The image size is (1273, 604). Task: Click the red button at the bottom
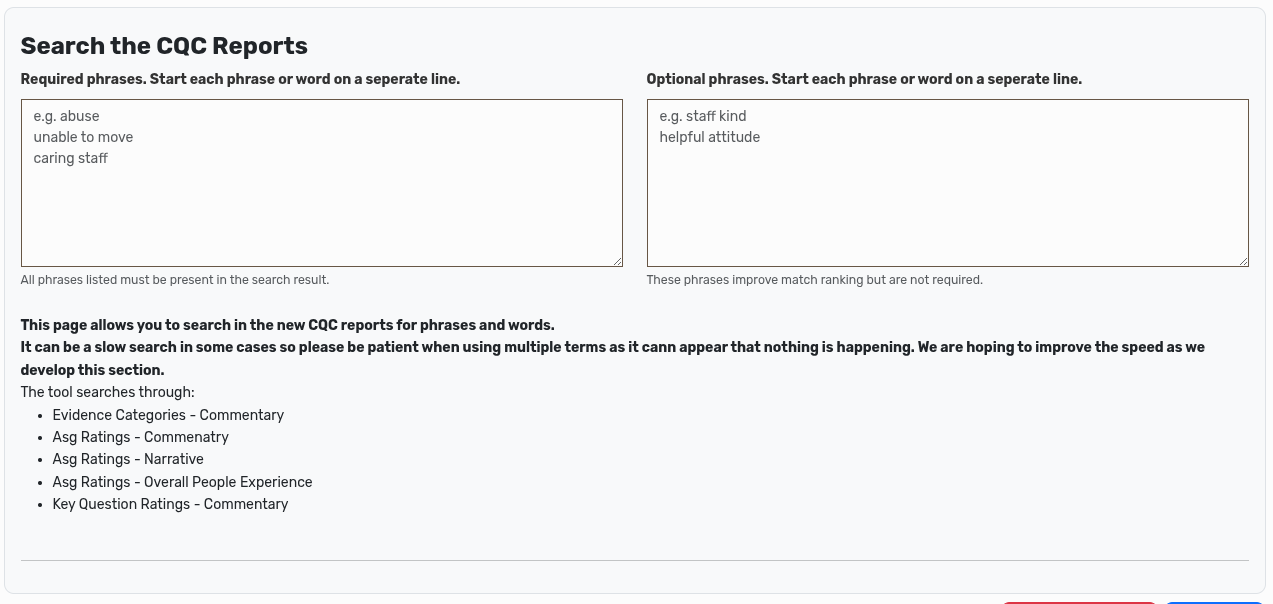click(x=1078, y=601)
